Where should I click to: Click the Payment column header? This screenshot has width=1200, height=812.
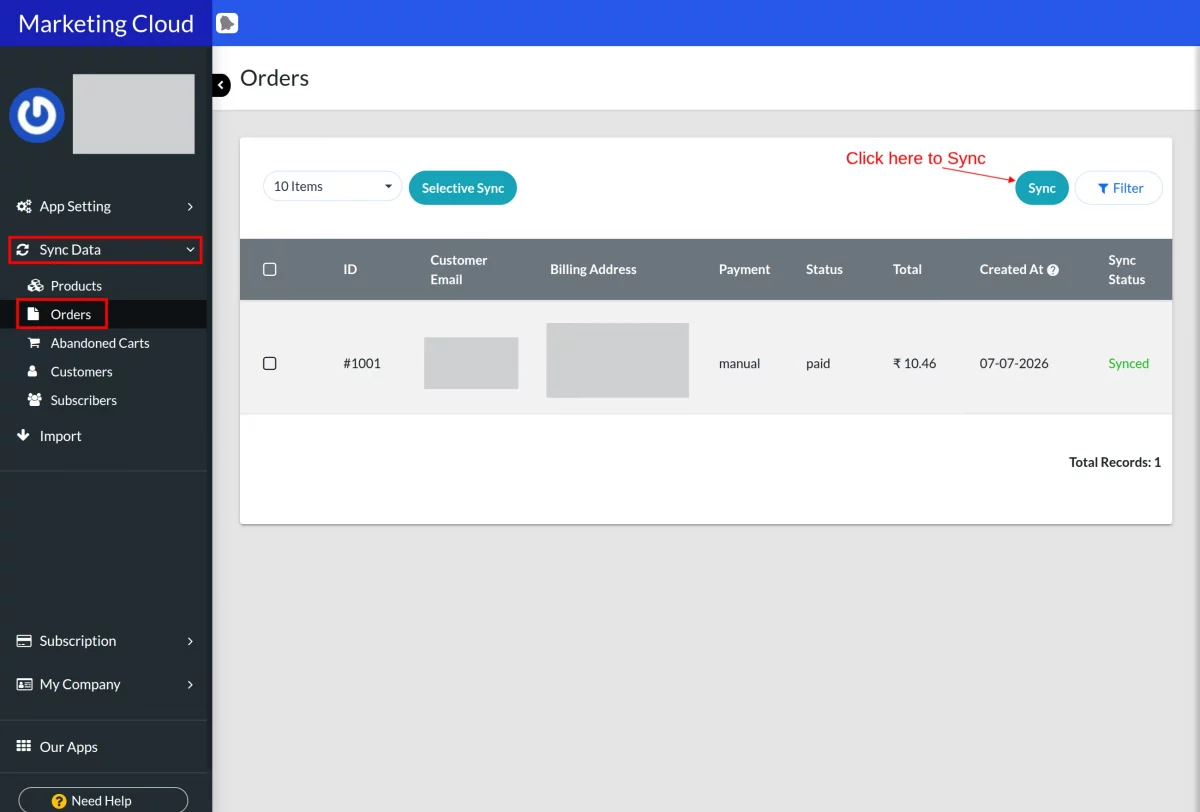[744, 269]
